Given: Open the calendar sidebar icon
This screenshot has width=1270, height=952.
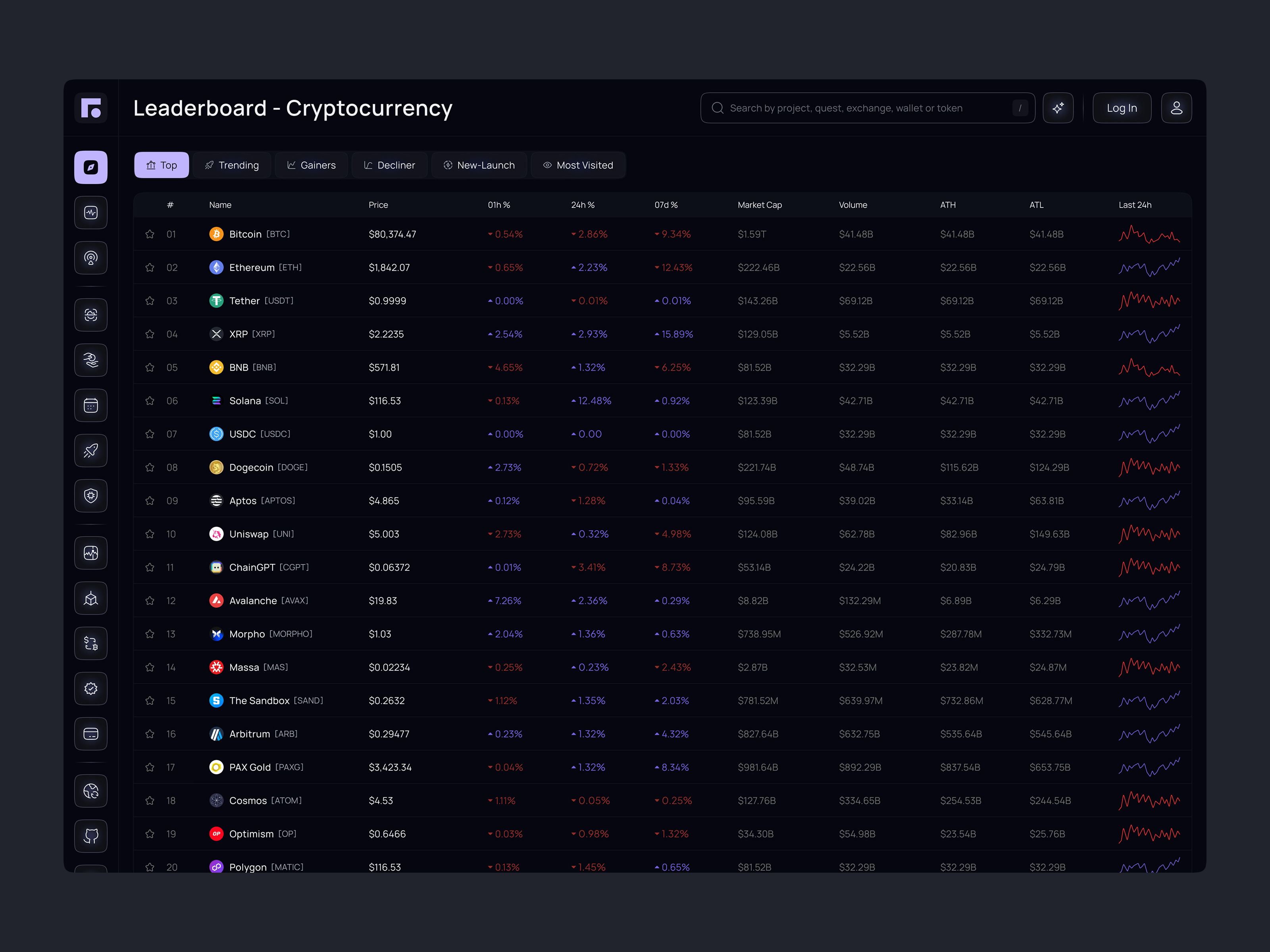Looking at the screenshot, I should pyautogui.click(x=91, y=405).
